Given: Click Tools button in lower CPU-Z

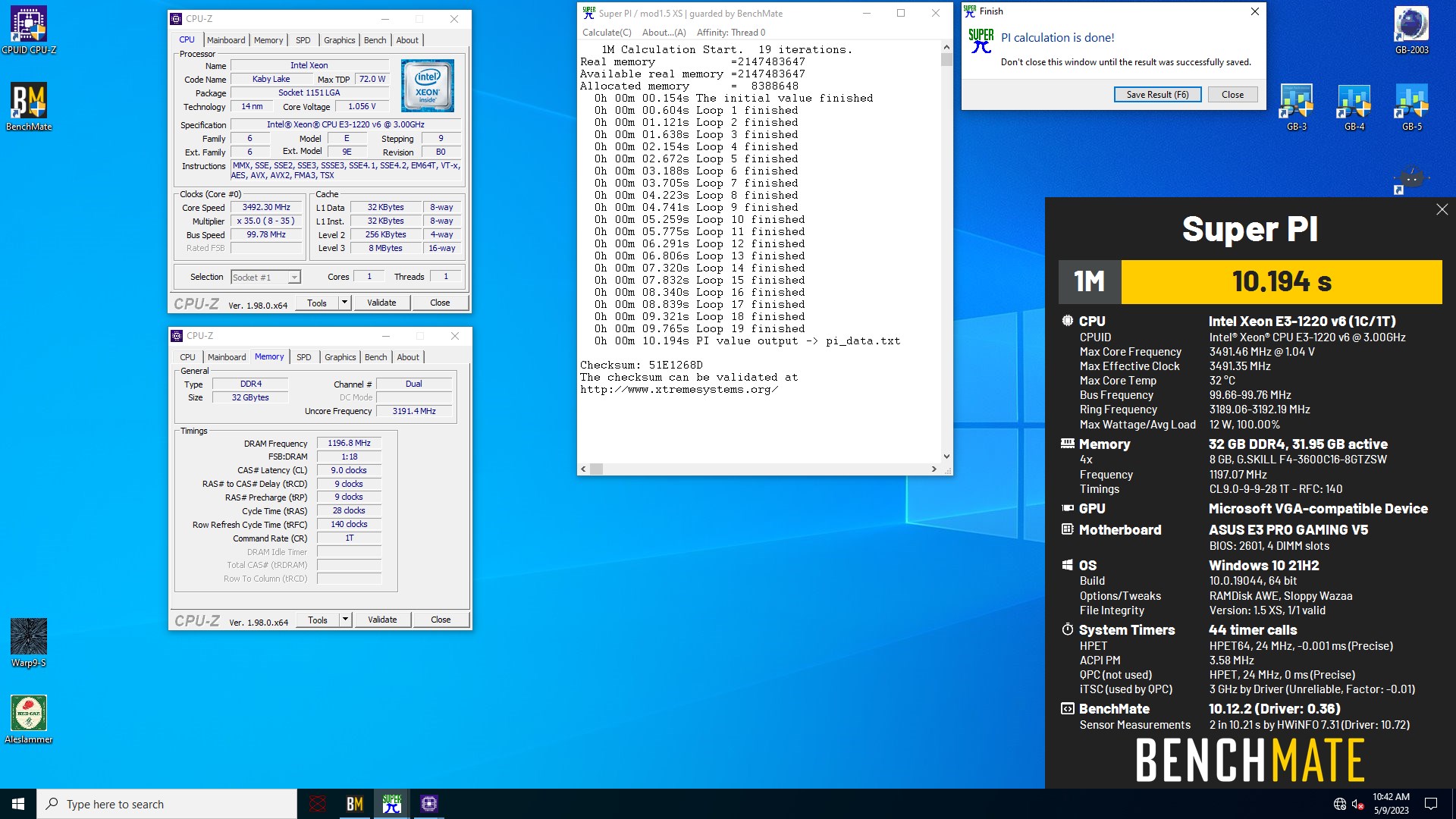Looking at the screenshot, I should pos(318,620).
